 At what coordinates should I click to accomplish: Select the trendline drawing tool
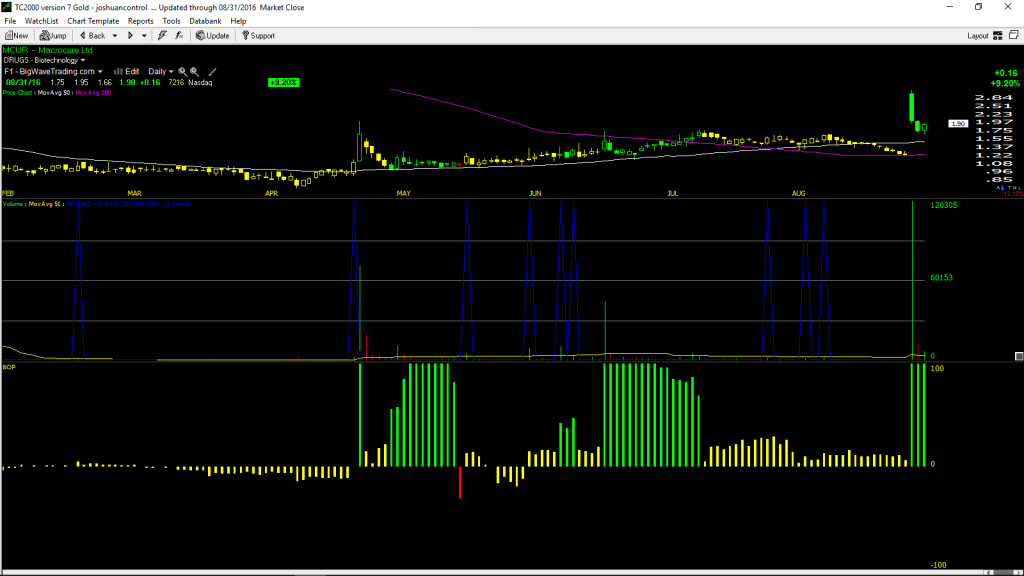(x=212, y=72)
